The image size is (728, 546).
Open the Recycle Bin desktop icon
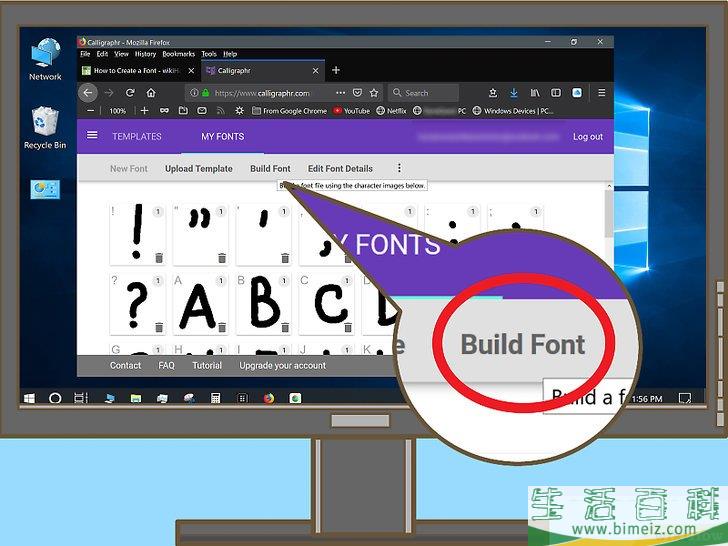click(x=45, y=128)
